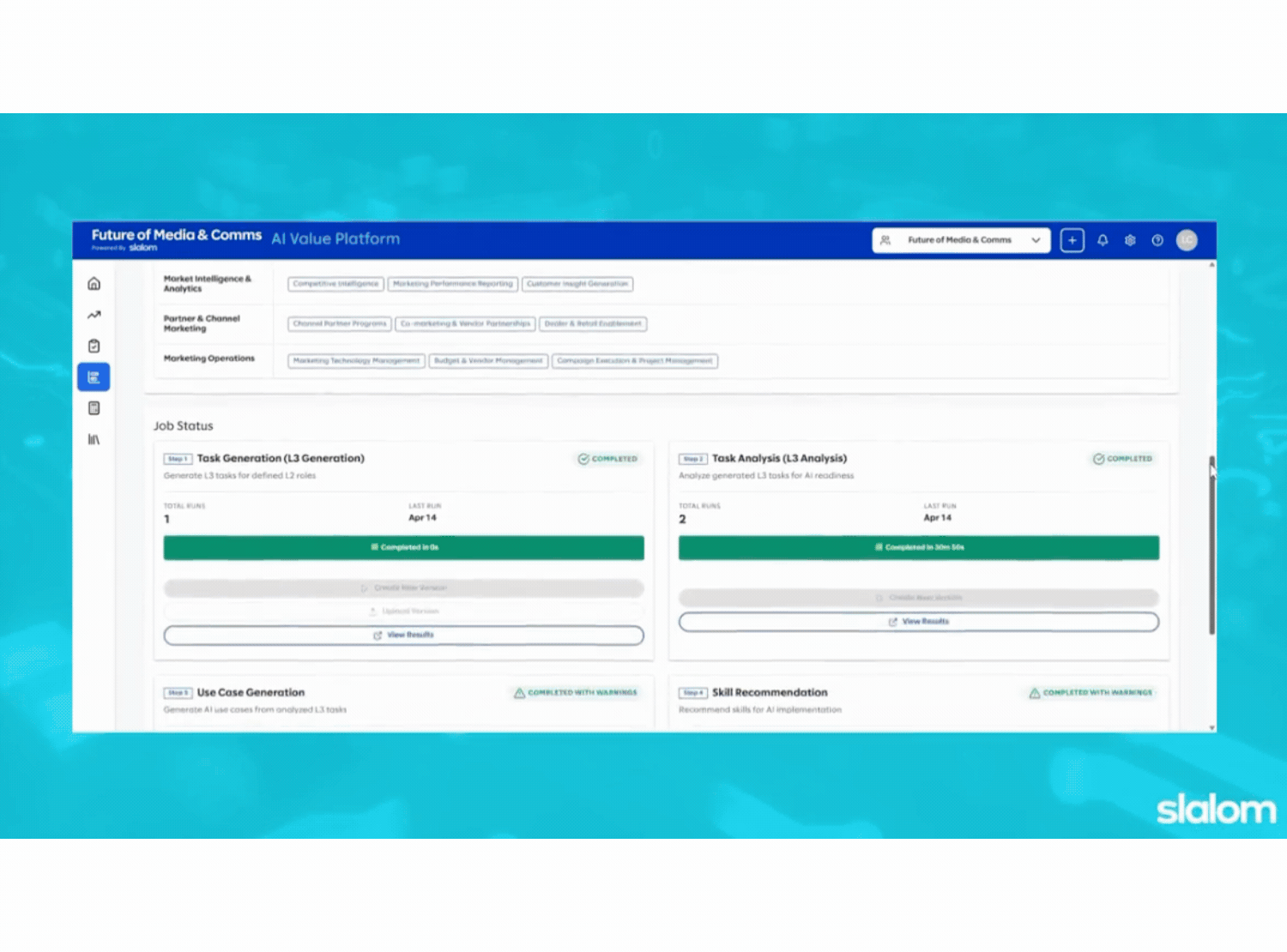
Task: Click the page vertical scrollbar thumb
Action: [x=1211, y=545]
